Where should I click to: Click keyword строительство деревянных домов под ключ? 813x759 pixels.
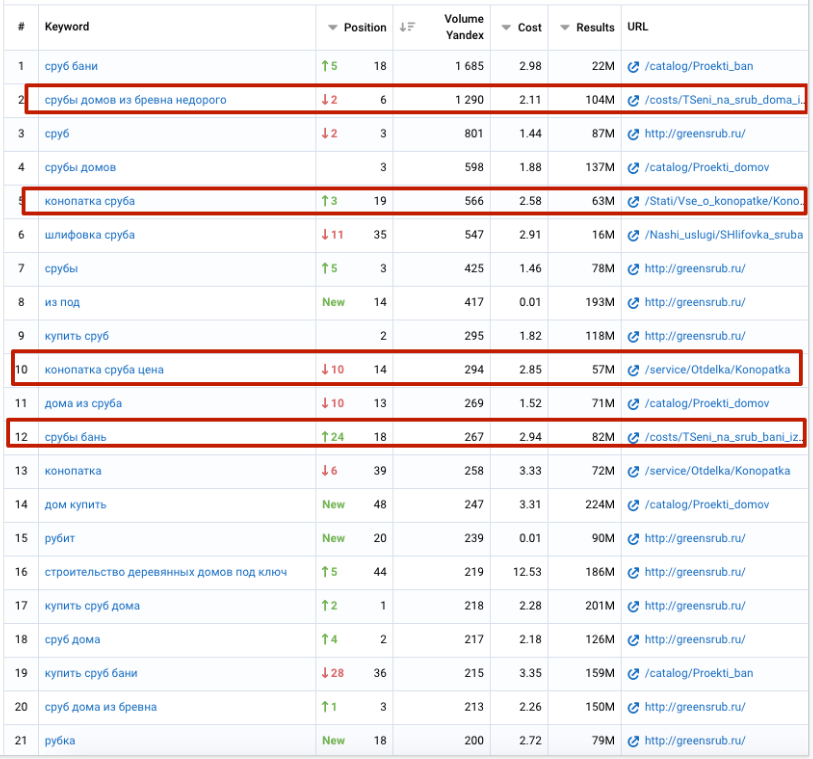165,572
